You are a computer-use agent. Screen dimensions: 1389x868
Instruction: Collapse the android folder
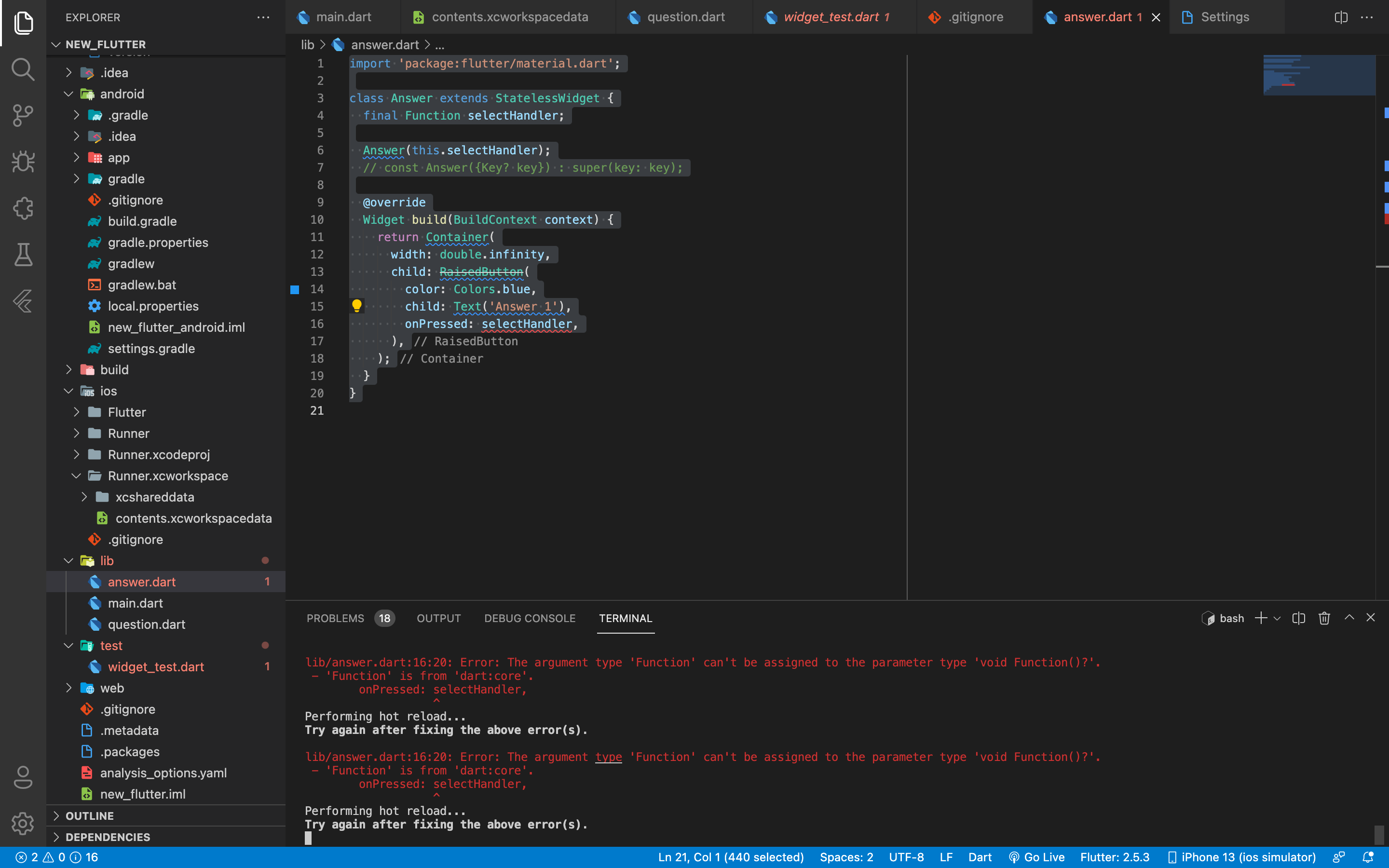166,94
